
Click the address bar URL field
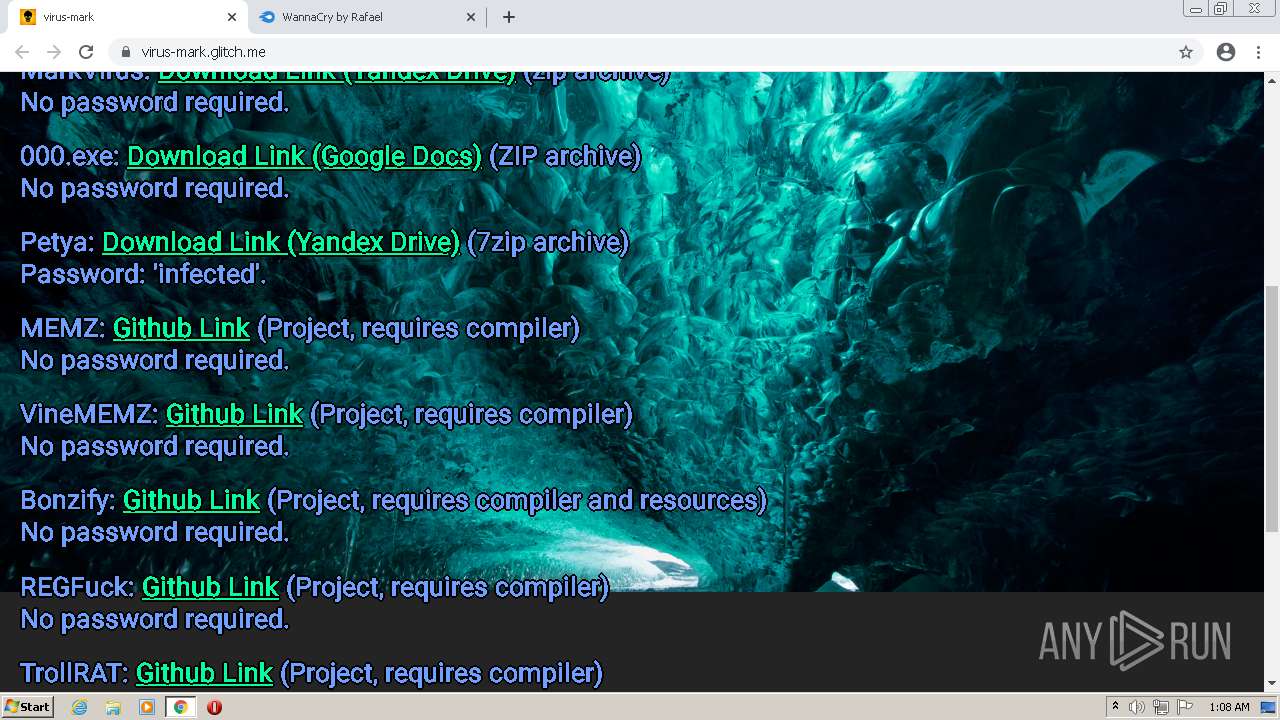(x=640, y=52)
